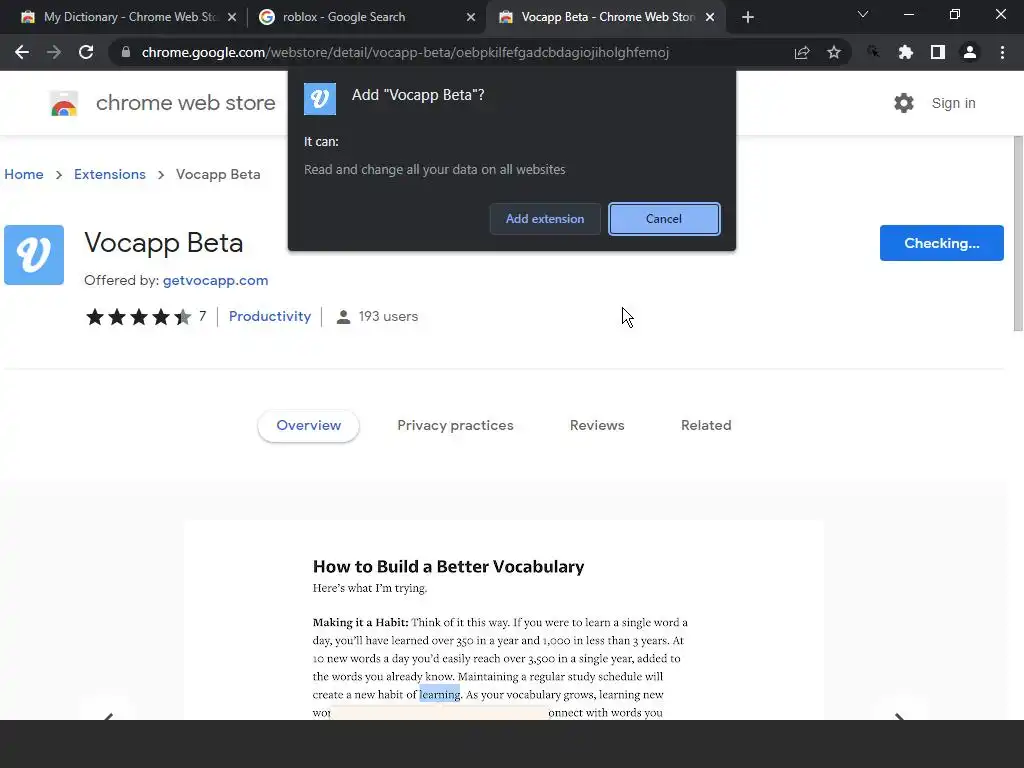Open web store settings gear
Screen dimensions: 1024x768
904,103
